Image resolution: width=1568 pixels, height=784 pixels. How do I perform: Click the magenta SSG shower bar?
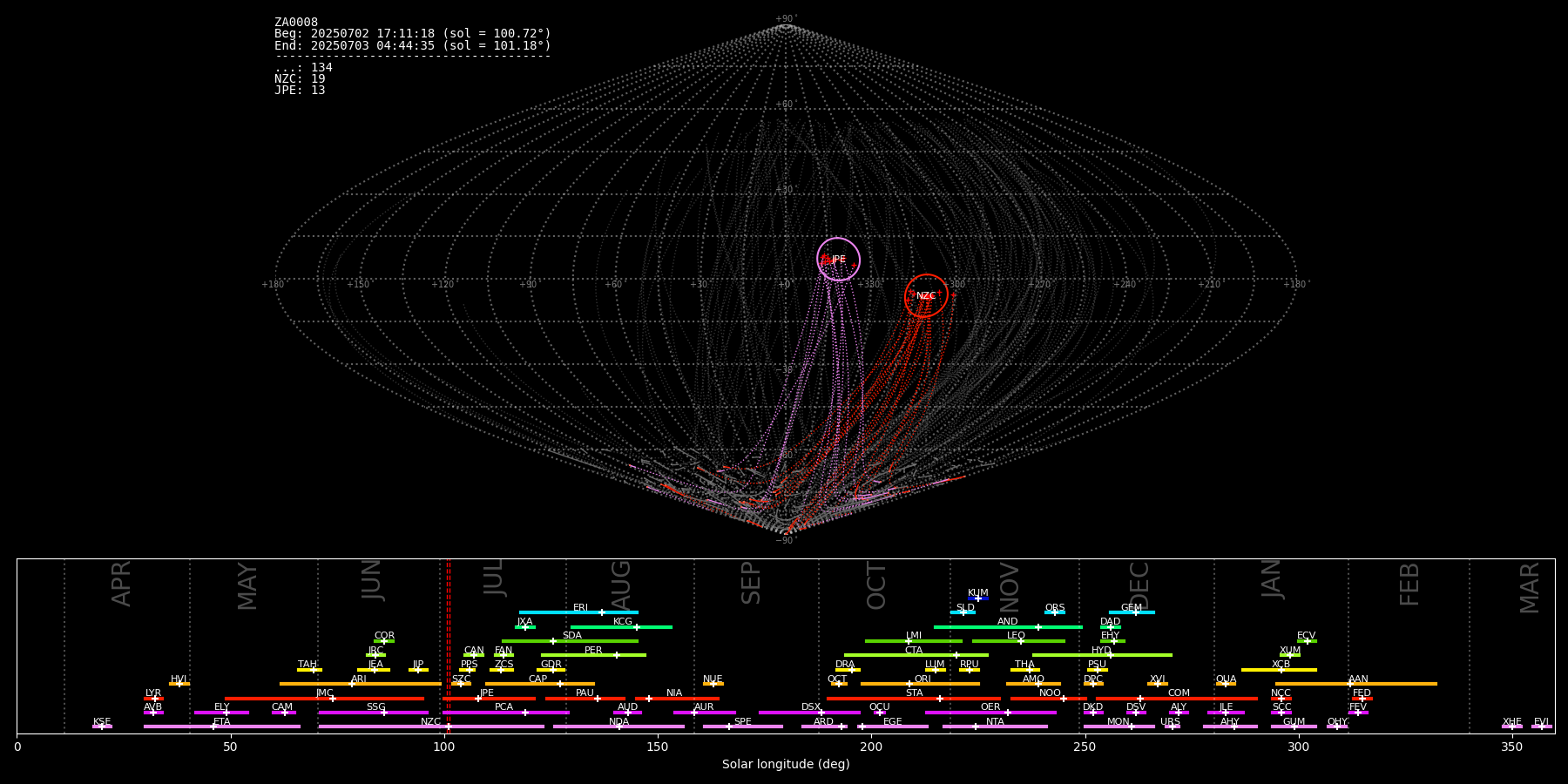pos(373,713)
